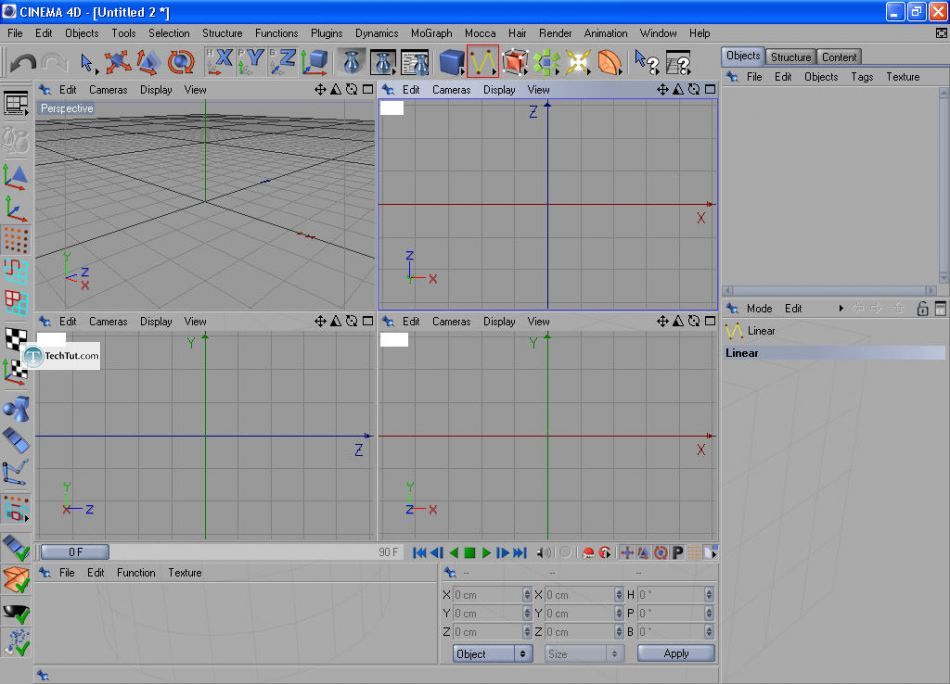The height and width of the screenshot is (684, 950).
Task: Select the Object Axis tool
Action: (x=16, y=209)
